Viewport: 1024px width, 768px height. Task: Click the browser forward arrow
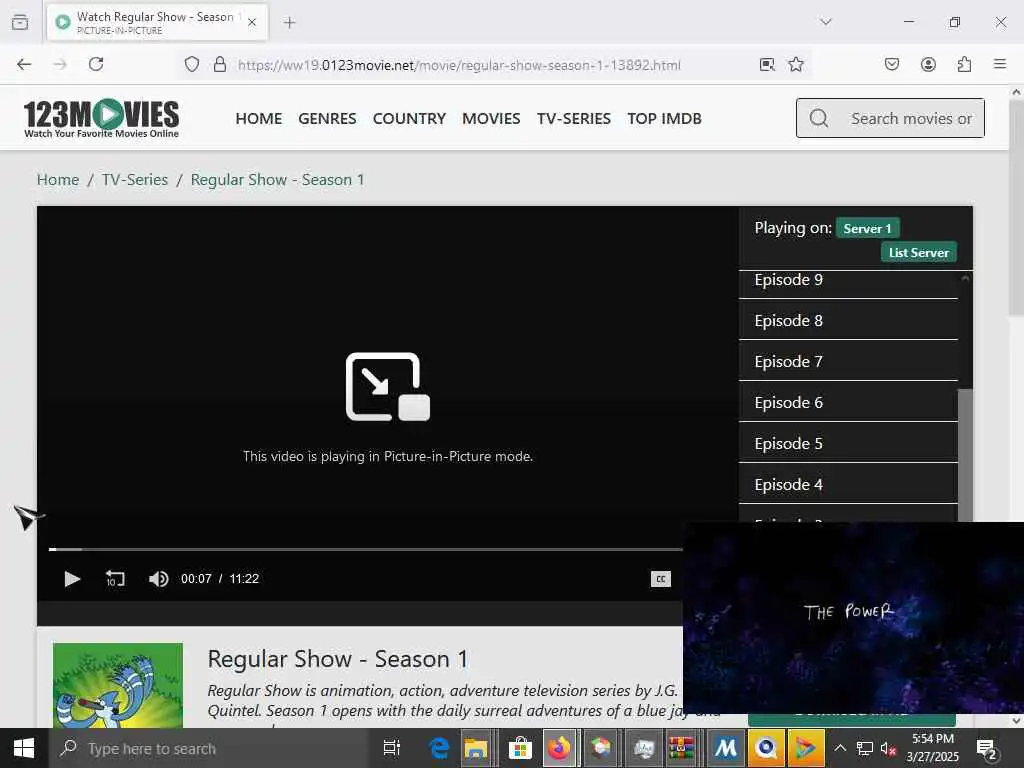60,64
